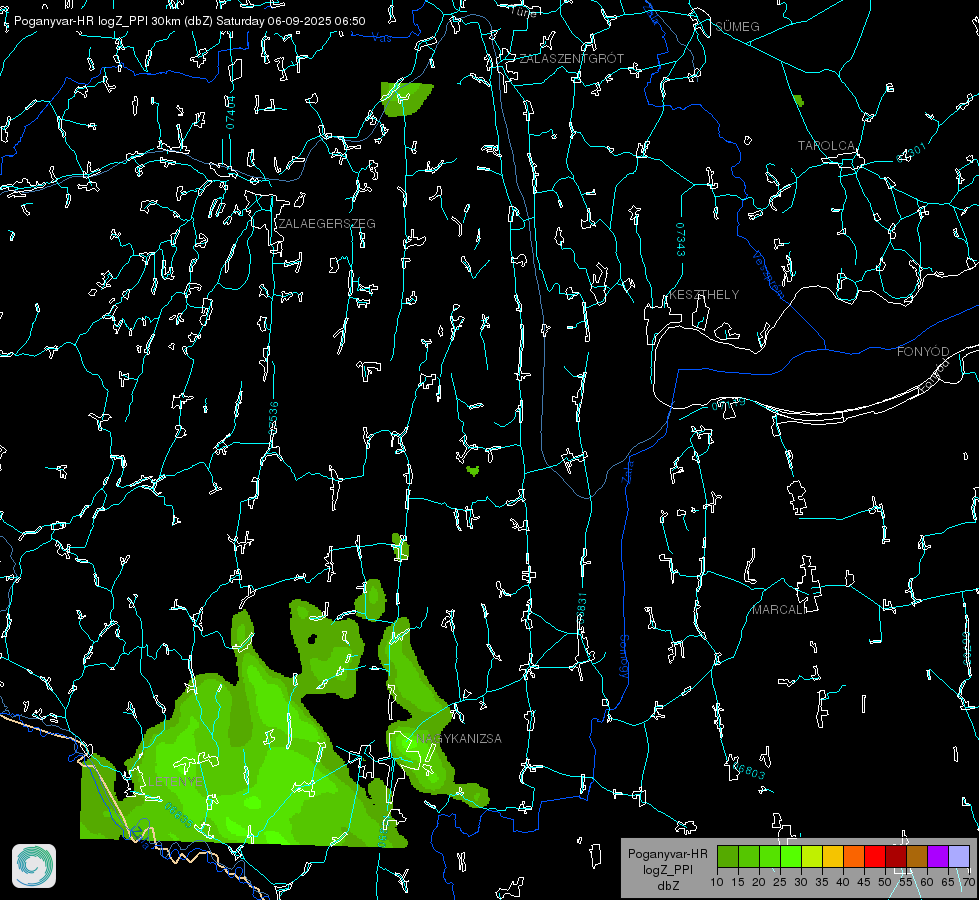Image resolution: width=979 pixels, height=900 pixels.
Task: Click the legend scale value 35
Action: [822, 883]
